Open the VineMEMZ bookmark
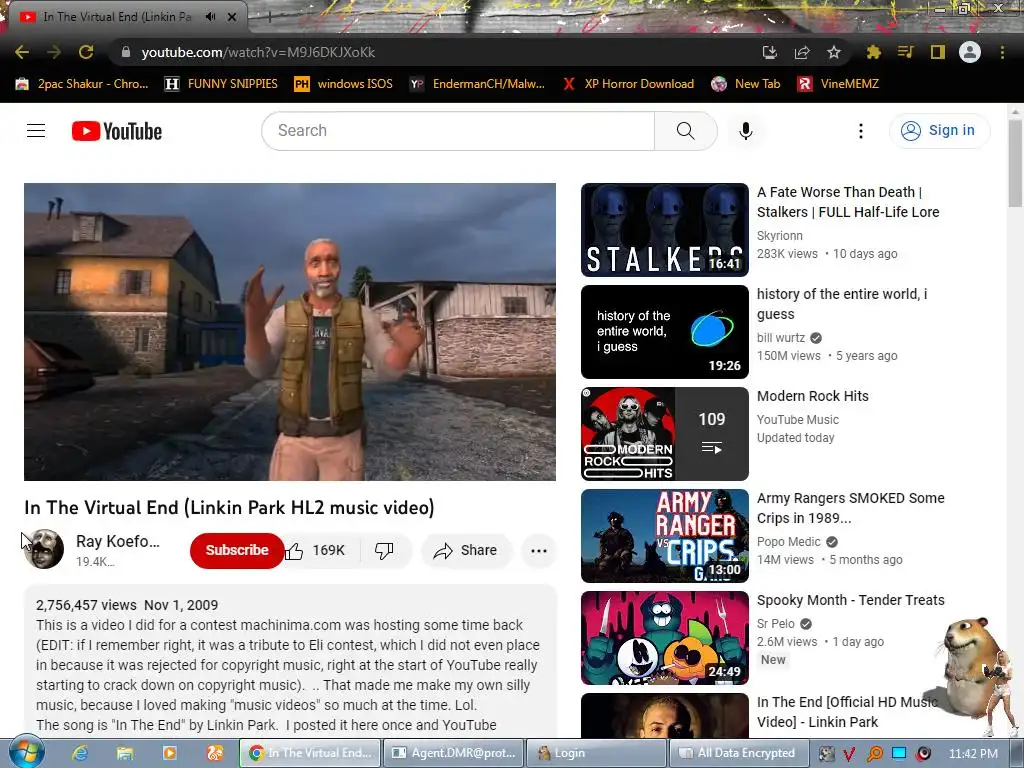Viewport: 1024px width, 768px height. 838,84
